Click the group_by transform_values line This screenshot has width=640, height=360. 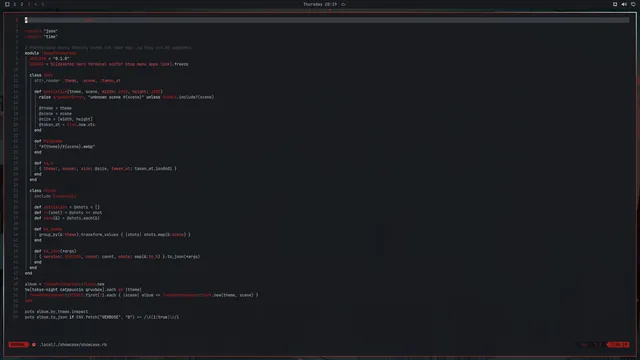click(x=115, y=235)
